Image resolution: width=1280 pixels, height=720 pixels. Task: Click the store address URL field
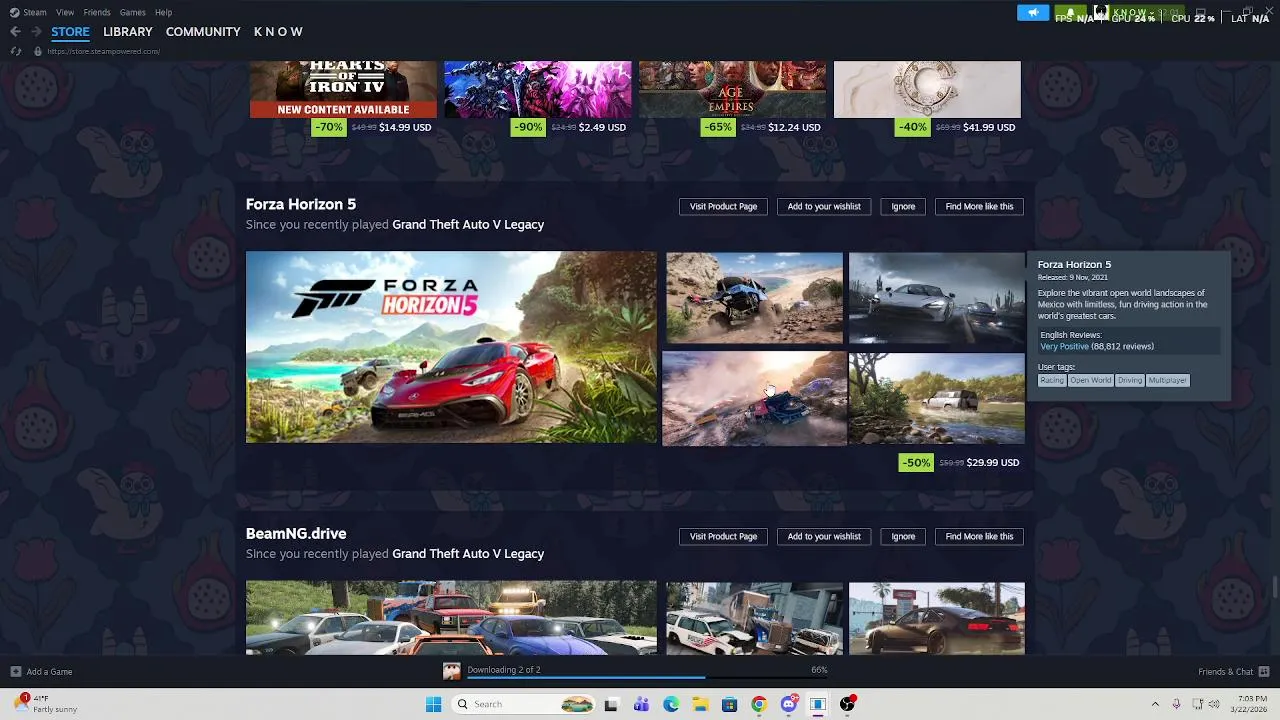click(104, 51)
